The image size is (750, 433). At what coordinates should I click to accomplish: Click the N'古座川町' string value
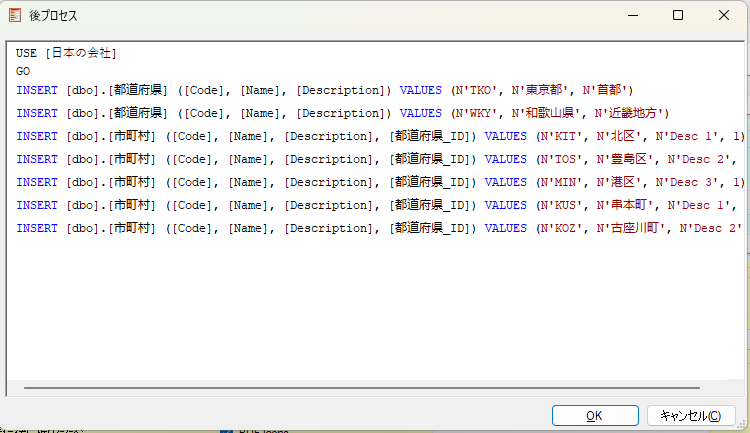pyautogui.click(x=631, y=228)
